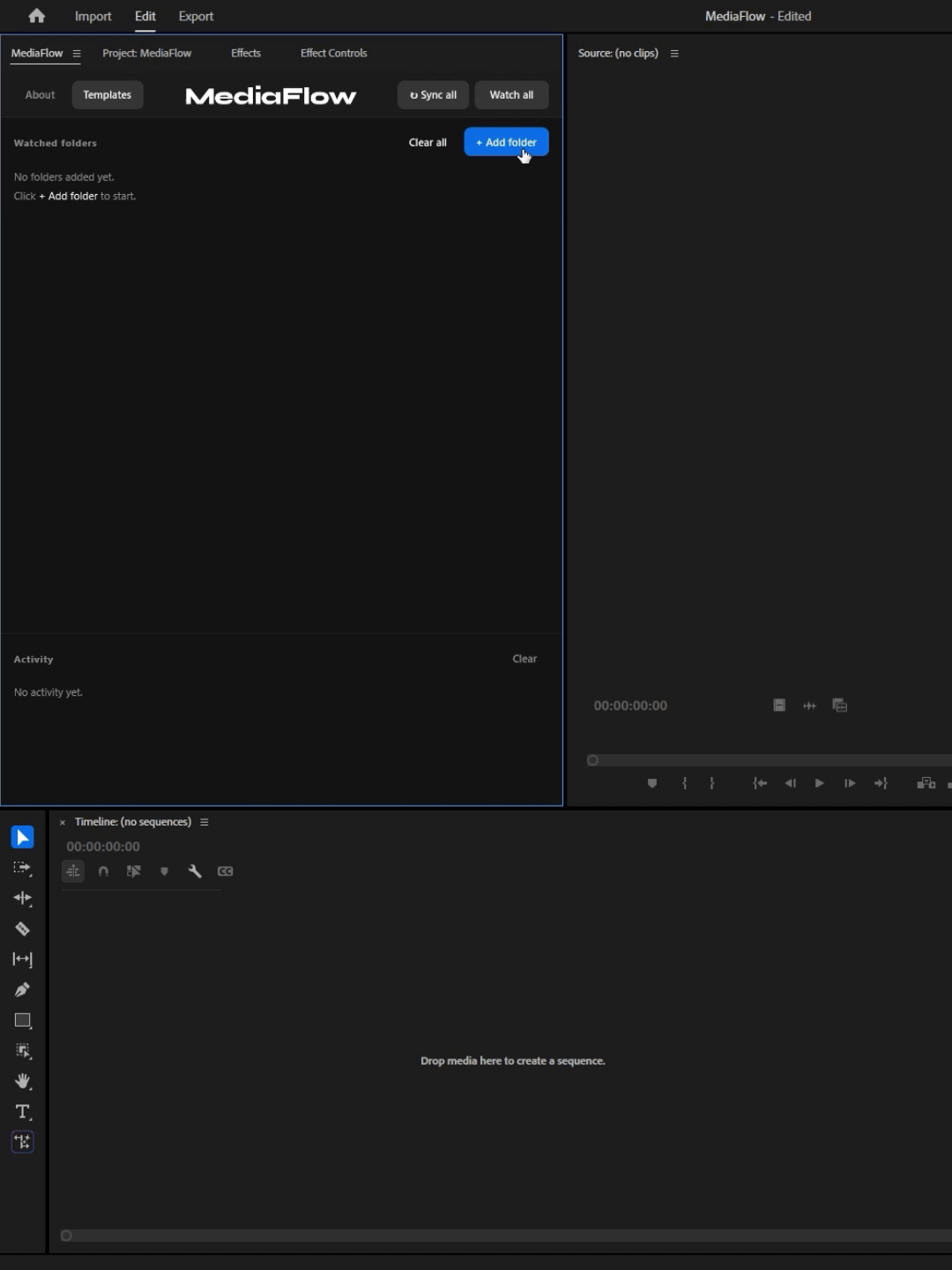The width and height of the screenshot is (952, 1270).
Task: Step forward one frame in Source monitor
Action: click(x=850, y=783)
